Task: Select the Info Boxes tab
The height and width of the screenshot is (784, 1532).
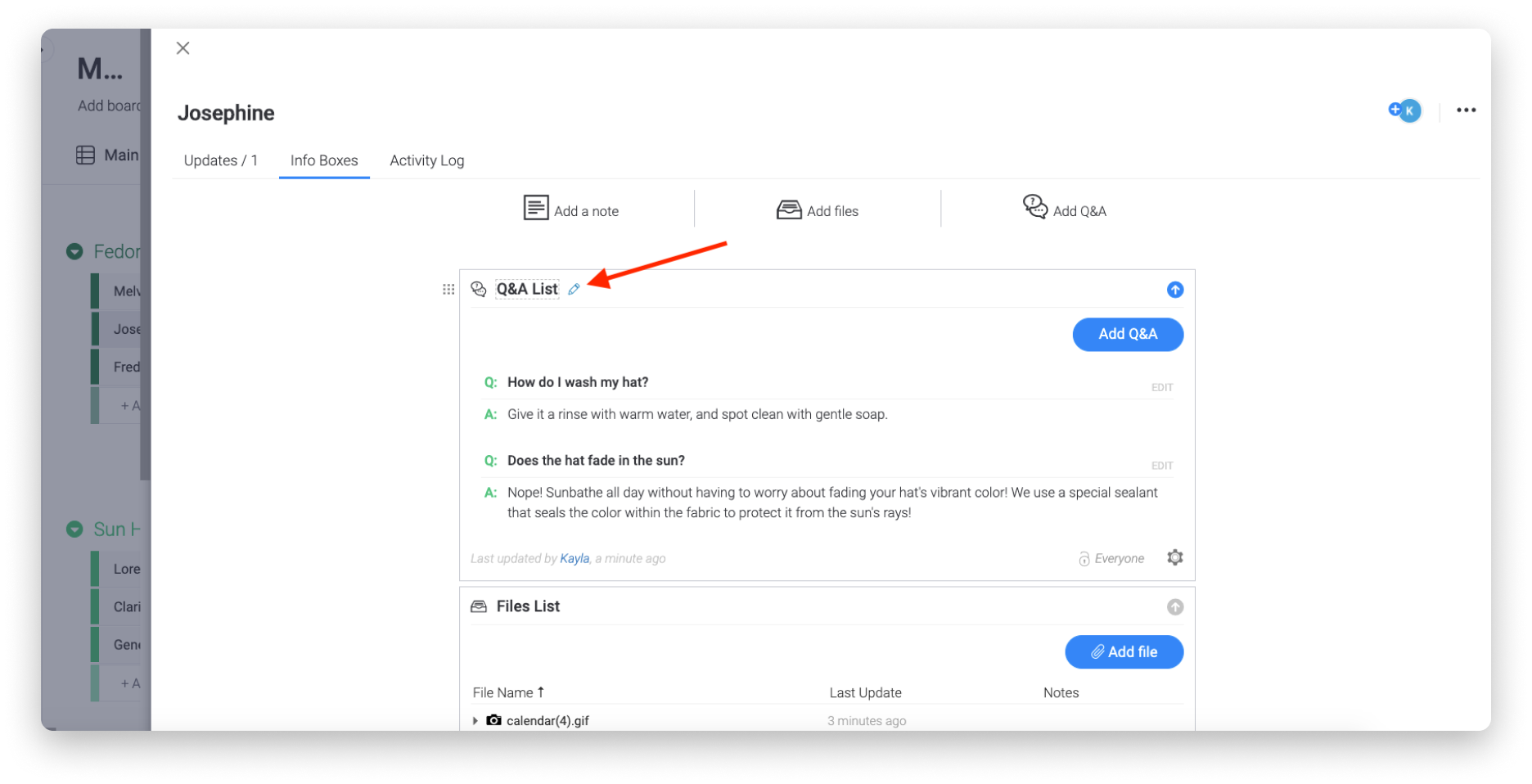Action: 324,160
